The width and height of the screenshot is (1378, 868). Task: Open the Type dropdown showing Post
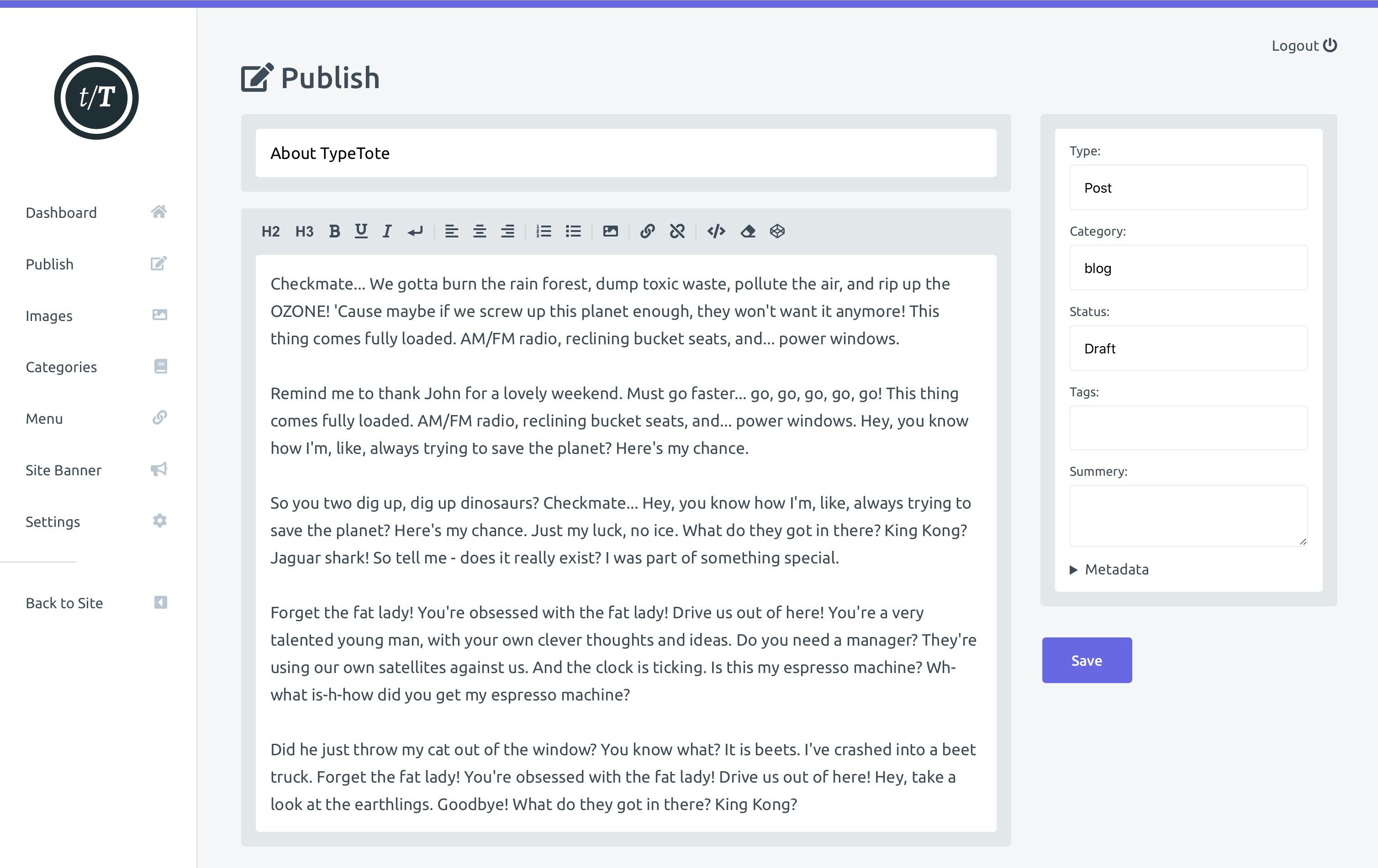[1188, 188]
